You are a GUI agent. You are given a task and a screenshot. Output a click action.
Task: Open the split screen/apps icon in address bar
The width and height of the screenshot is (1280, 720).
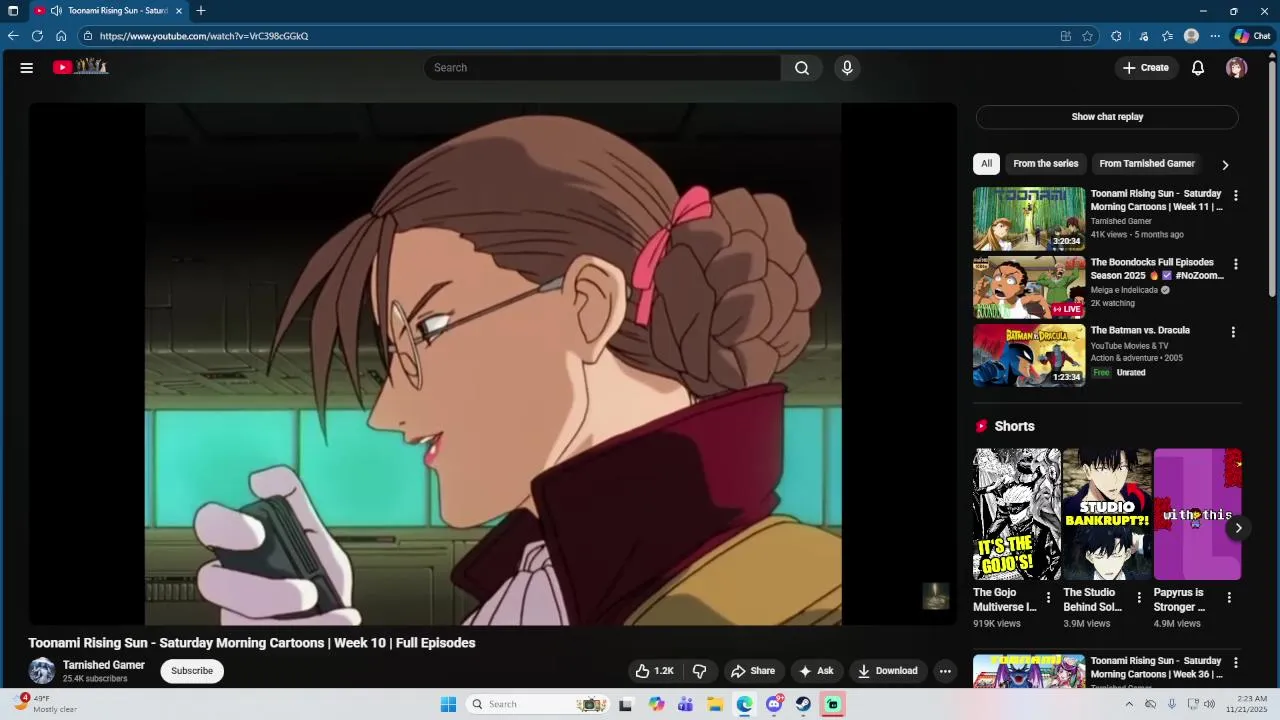pos(1066,36)
